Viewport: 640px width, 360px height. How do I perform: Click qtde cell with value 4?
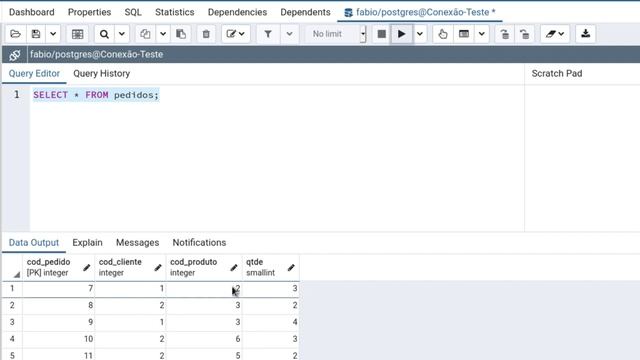coord(271,322)
